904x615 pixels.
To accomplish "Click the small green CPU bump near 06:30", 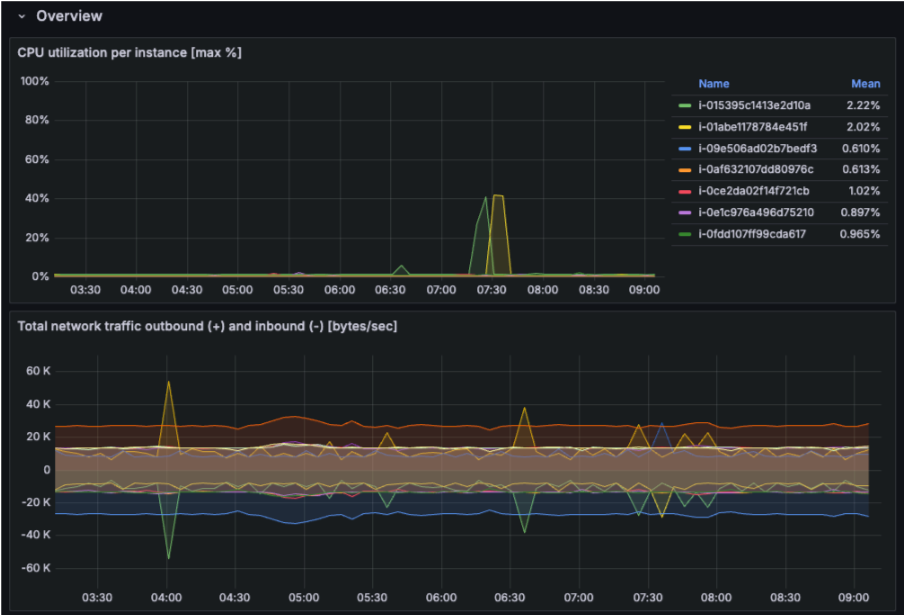I will pos(401,266).
